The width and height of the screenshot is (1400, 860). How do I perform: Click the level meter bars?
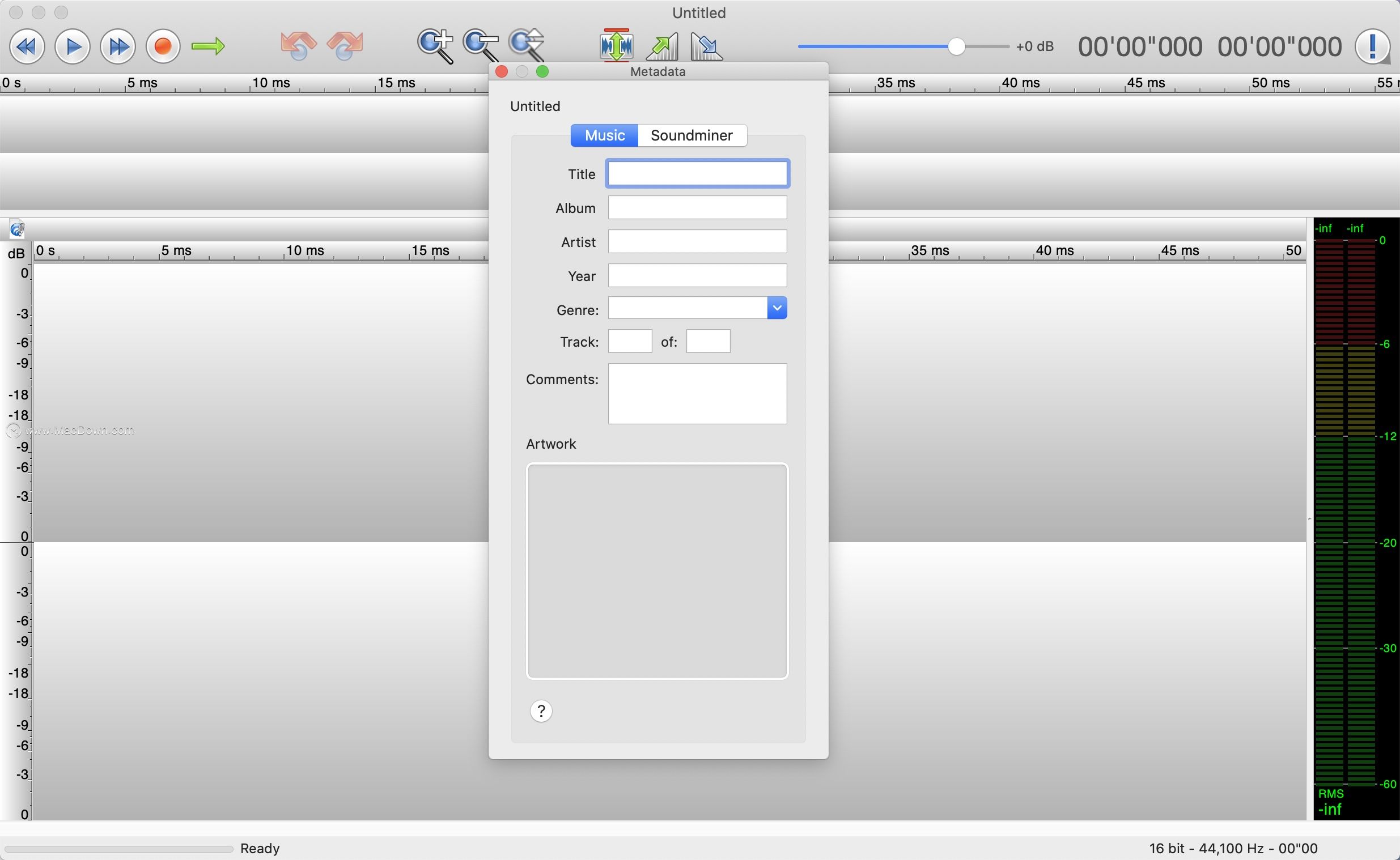[1345, 512]
